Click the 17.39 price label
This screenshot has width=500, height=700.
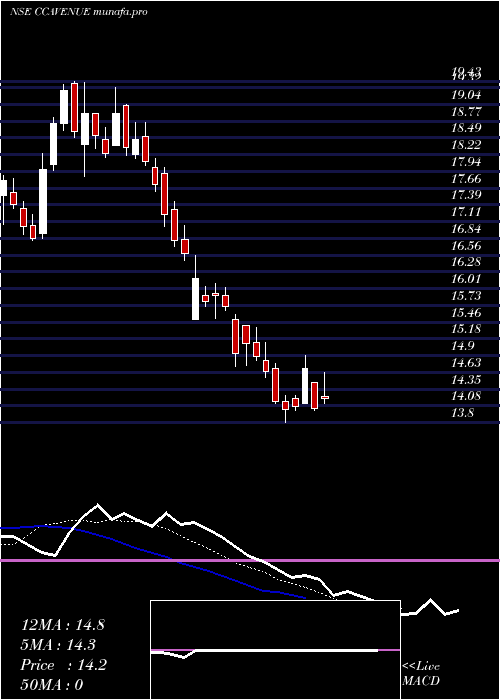click(x=467, y=195)
